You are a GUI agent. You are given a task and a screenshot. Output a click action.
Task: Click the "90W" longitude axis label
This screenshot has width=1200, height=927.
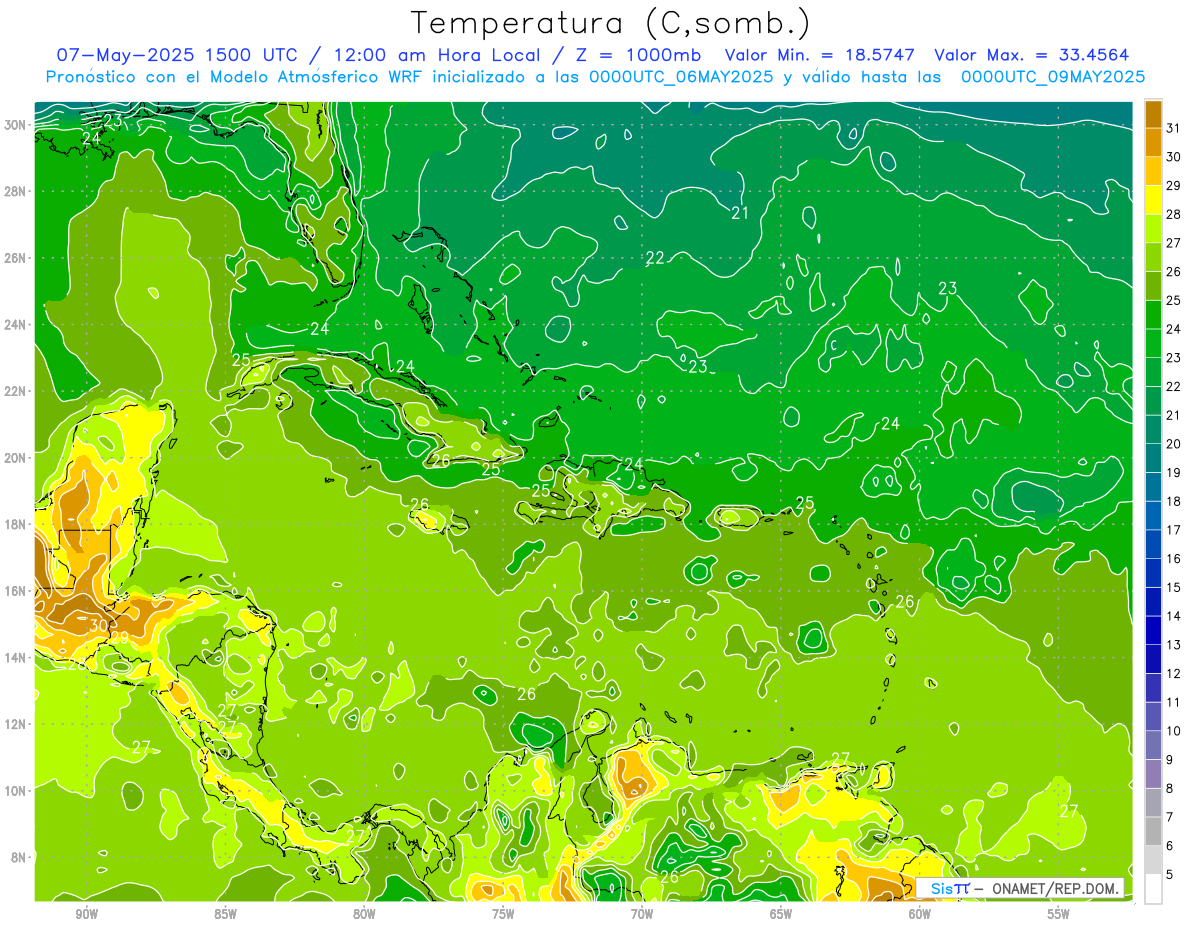point(86,914)
